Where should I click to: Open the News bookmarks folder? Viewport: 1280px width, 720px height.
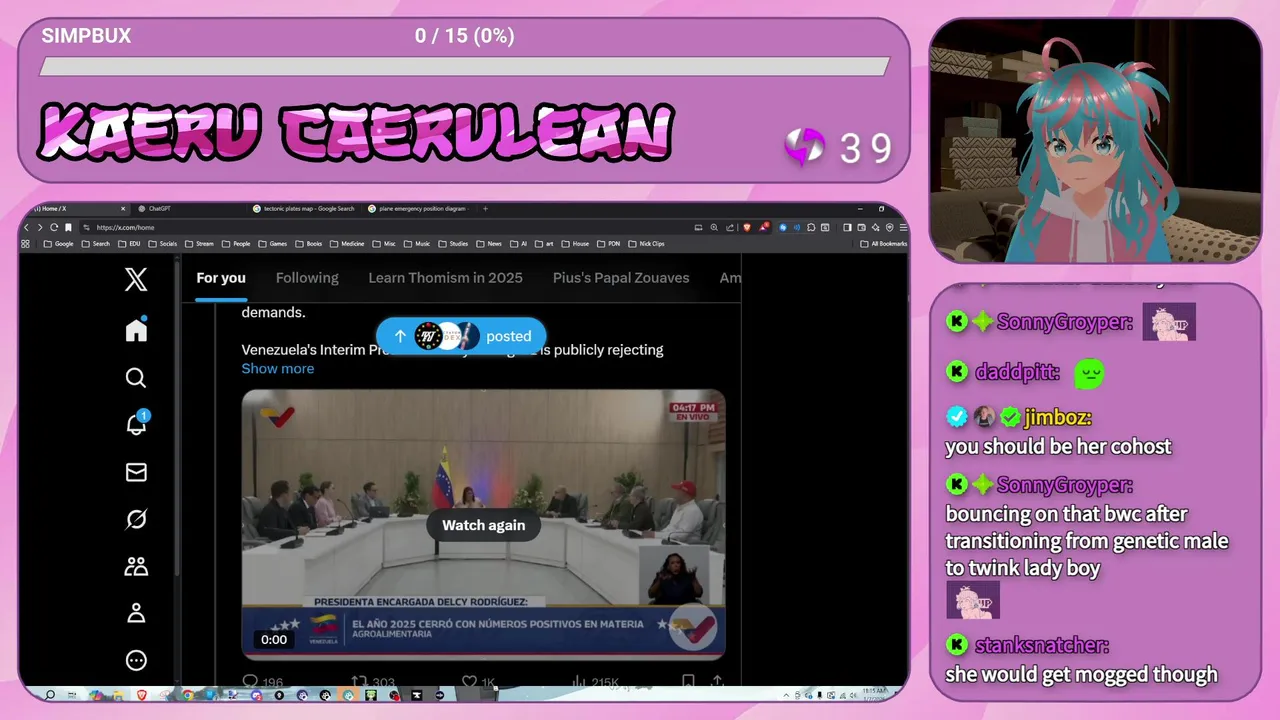[489, 243]
